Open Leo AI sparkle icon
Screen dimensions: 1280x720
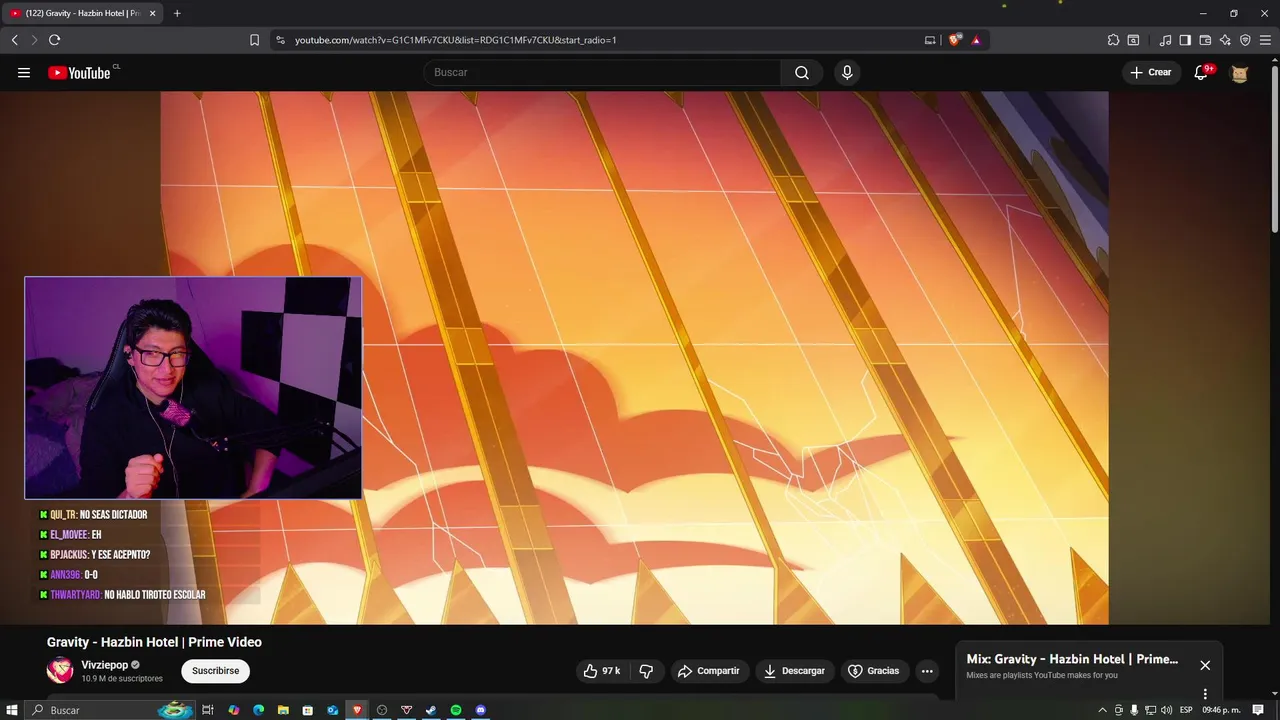click(x=1225, y=40)
